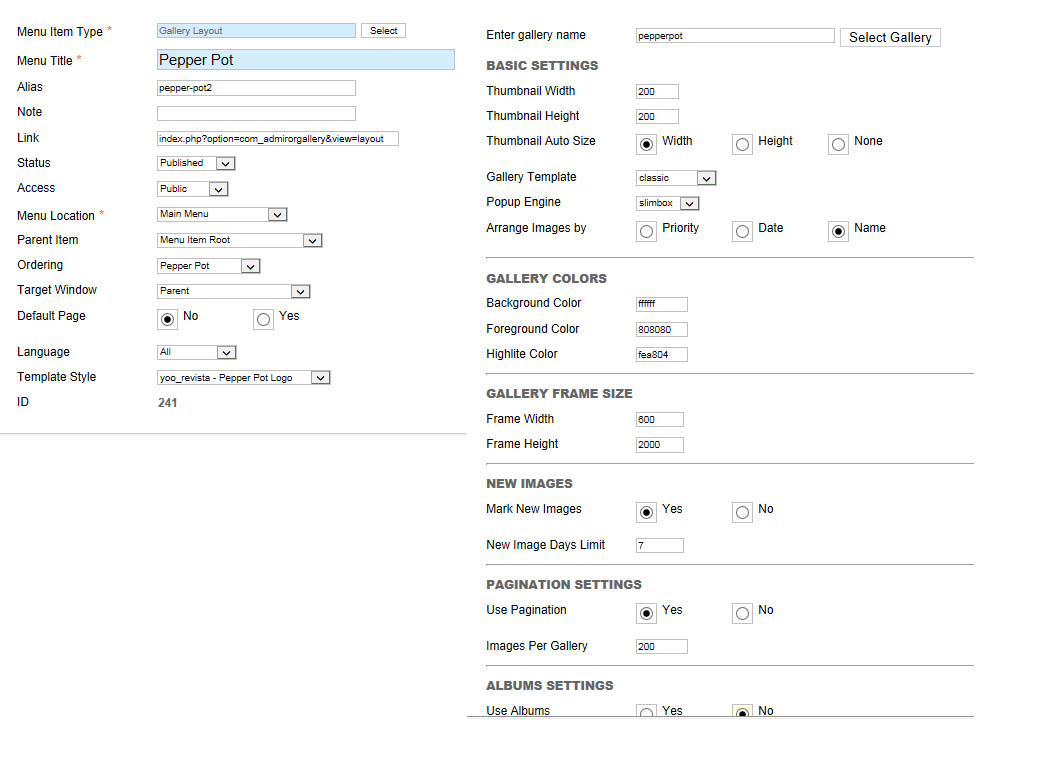Arrange images by Priority radio button
The height and width of the screenshot is (758, 1037).
646,232
